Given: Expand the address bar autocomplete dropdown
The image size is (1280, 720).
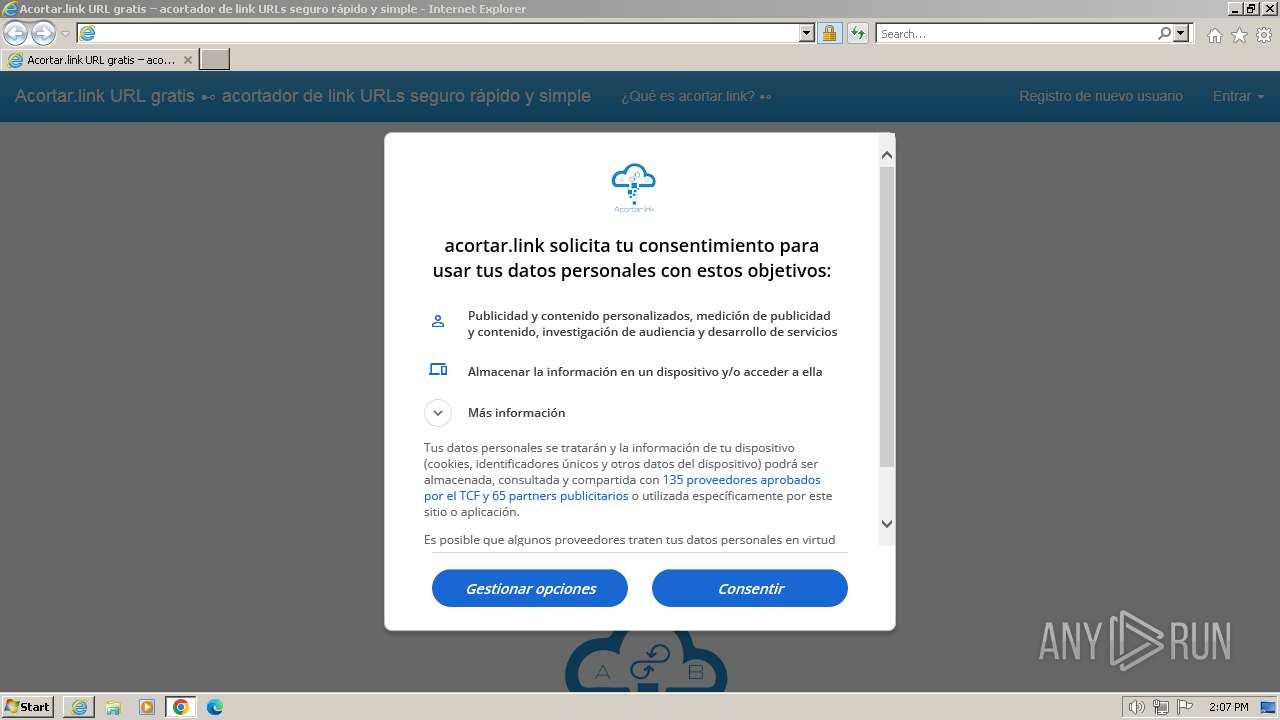Looking at the screenshot, I should pyautogui.click(x=807, y=33).
